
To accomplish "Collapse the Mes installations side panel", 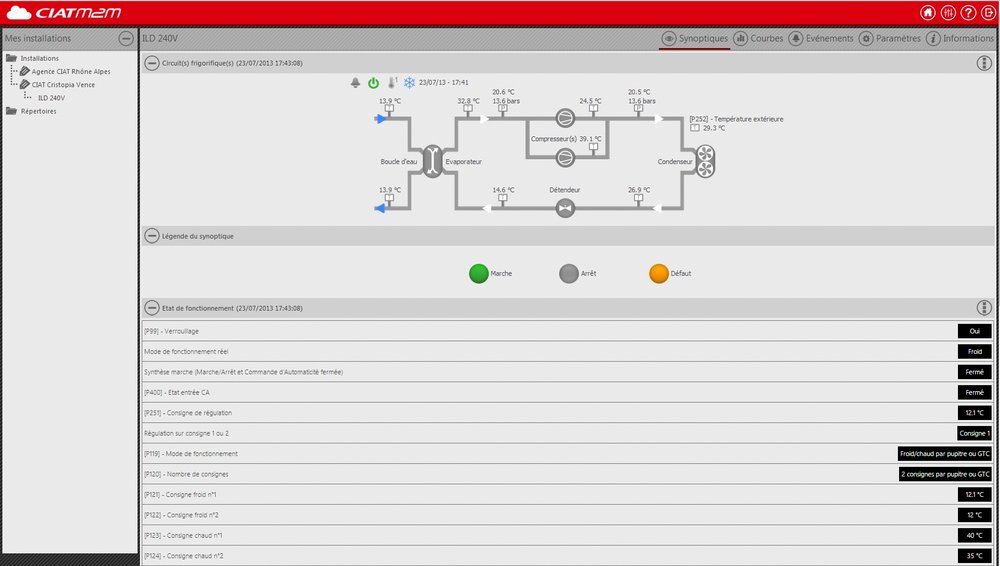I will (126, 39).
